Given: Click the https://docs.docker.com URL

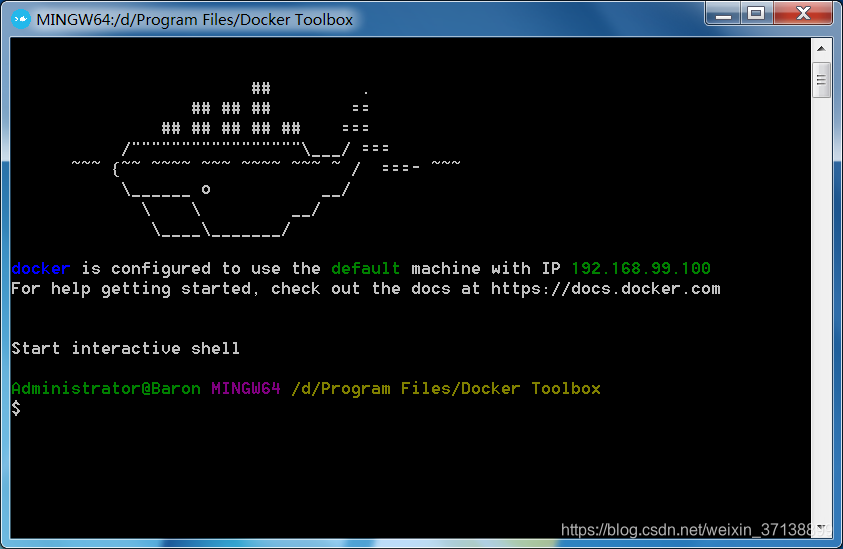Looking at the screenshot, I should click(605, 289).
